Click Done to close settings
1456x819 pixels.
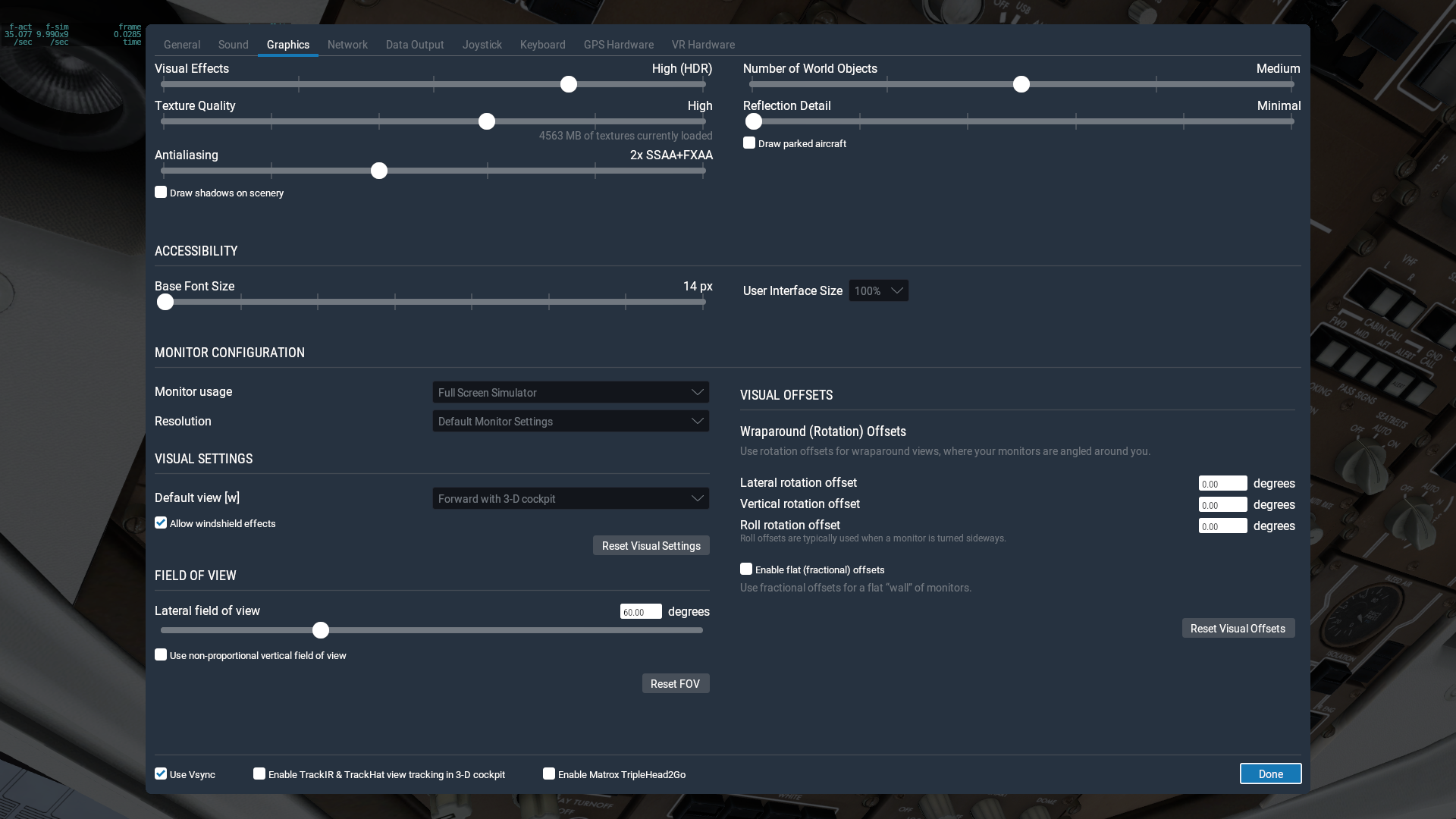1270,773
